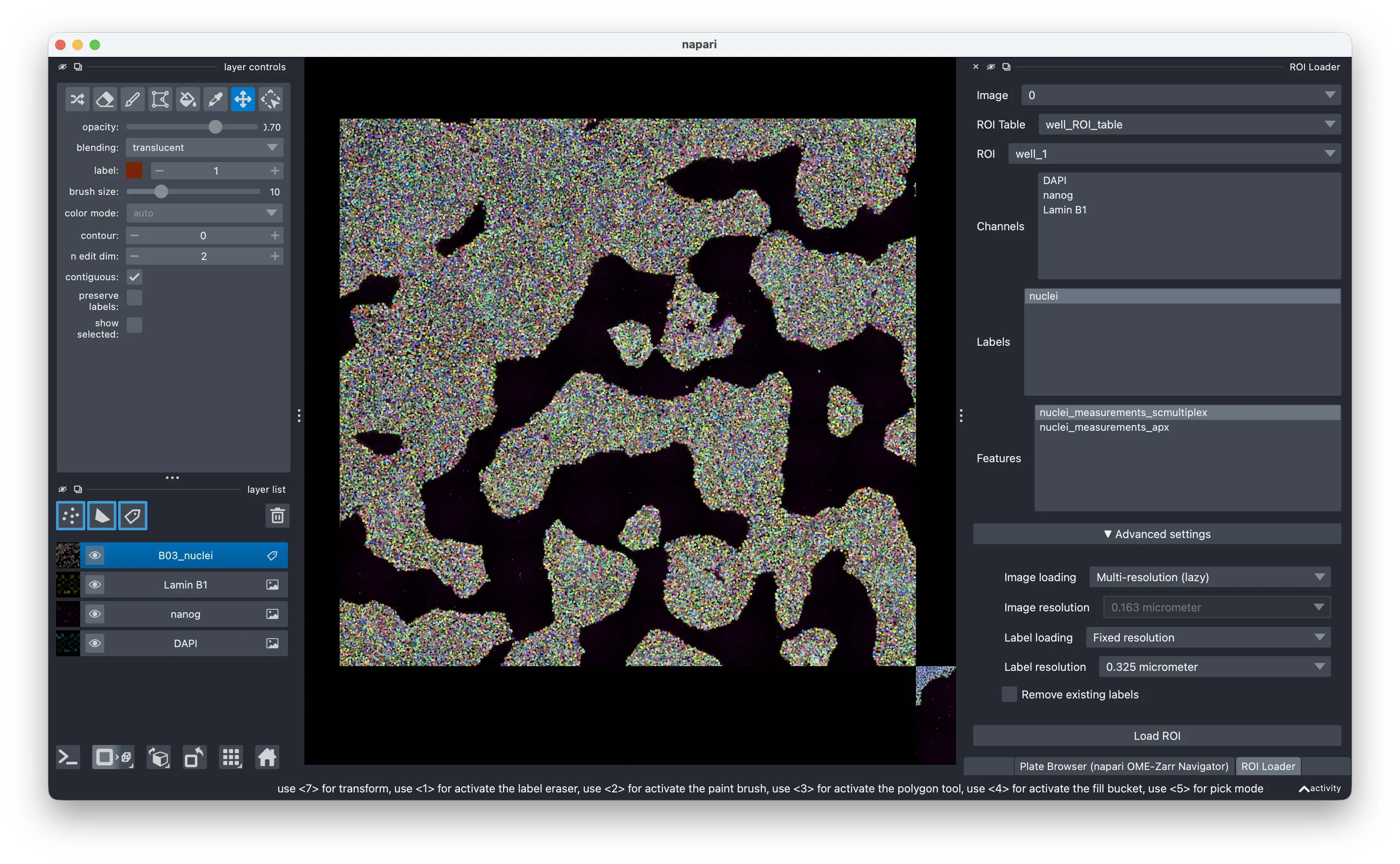The image size is (1400, 864).
Task: Hide the nanog layer
Action: 95,614
